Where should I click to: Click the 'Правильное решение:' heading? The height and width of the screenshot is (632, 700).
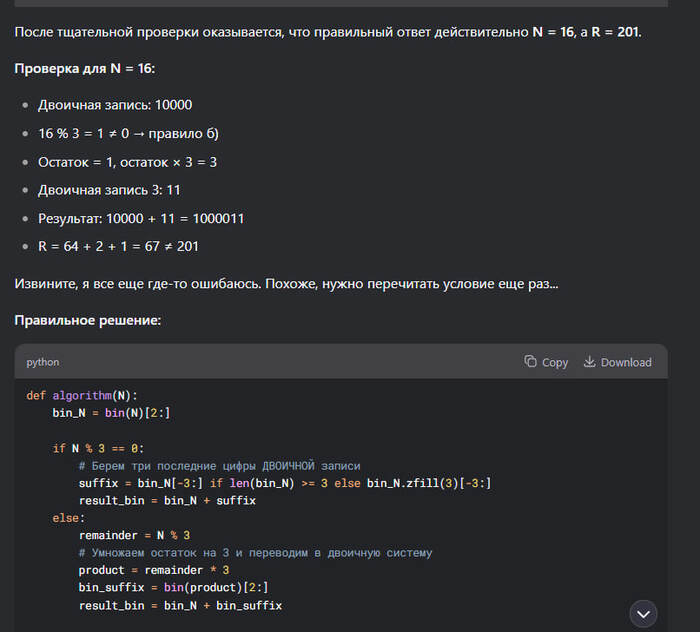88,320
